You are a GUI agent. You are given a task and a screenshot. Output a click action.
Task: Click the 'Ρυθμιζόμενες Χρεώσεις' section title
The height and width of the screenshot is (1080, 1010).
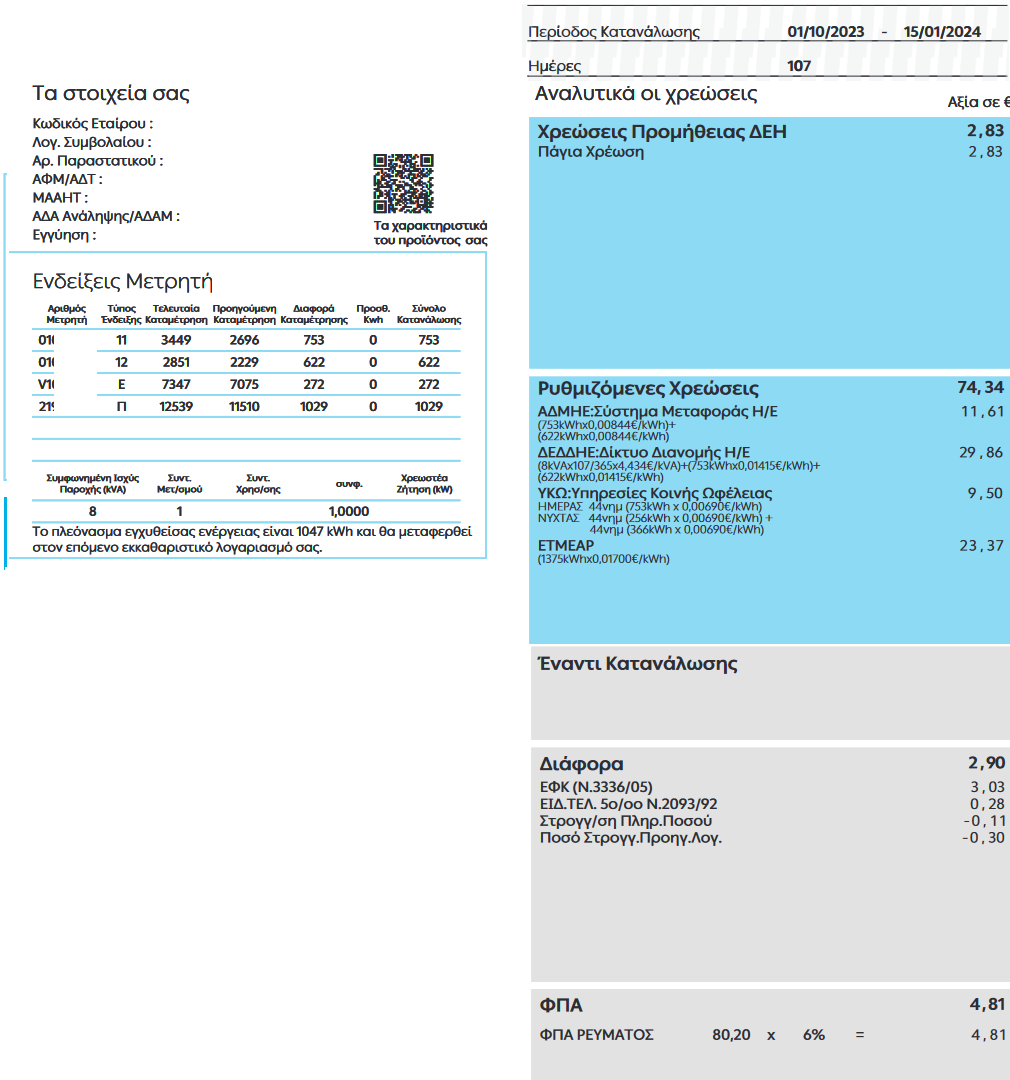click(648, 388)
